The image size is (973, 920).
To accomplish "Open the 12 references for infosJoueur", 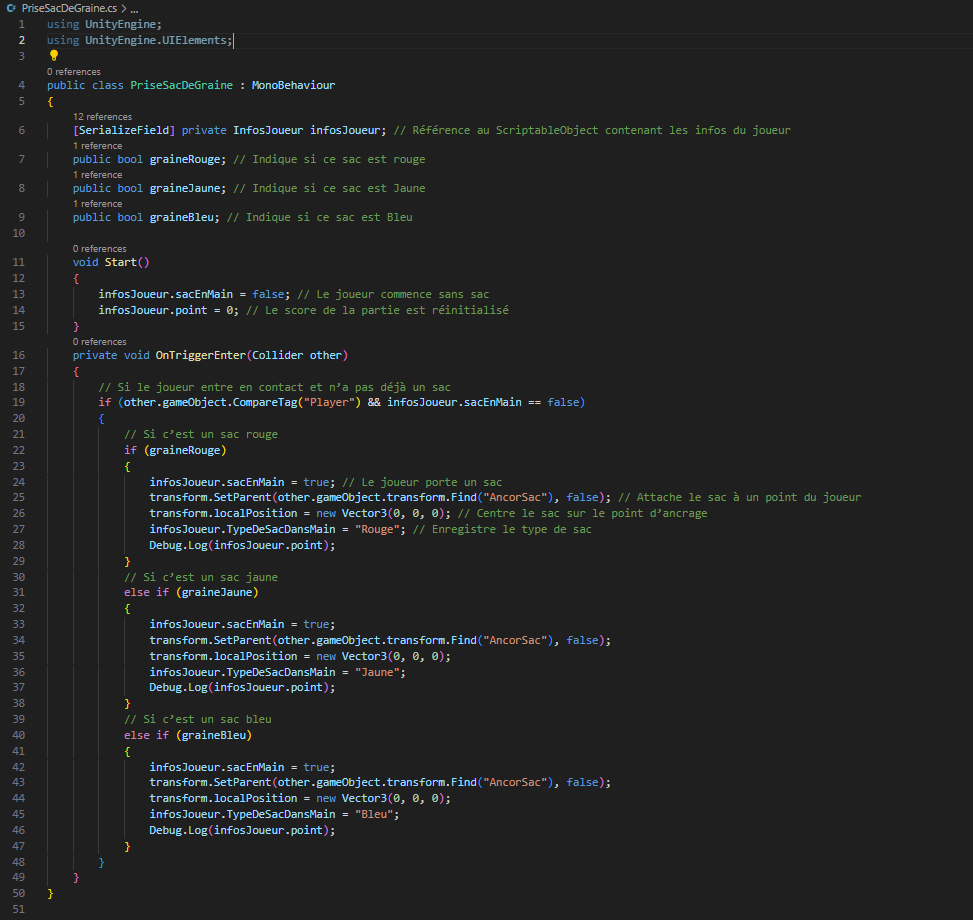I will (x=101, y=115).
